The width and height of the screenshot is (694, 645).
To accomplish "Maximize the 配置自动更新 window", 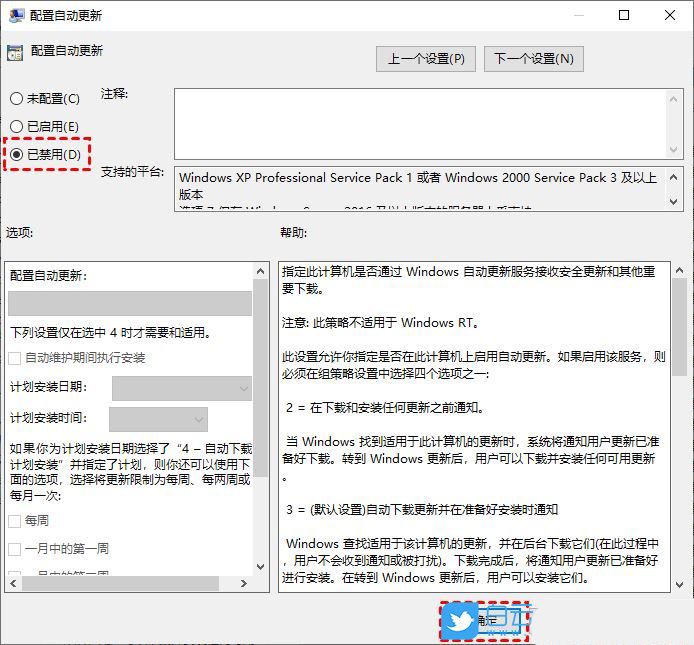I will (x=624, y=15).
